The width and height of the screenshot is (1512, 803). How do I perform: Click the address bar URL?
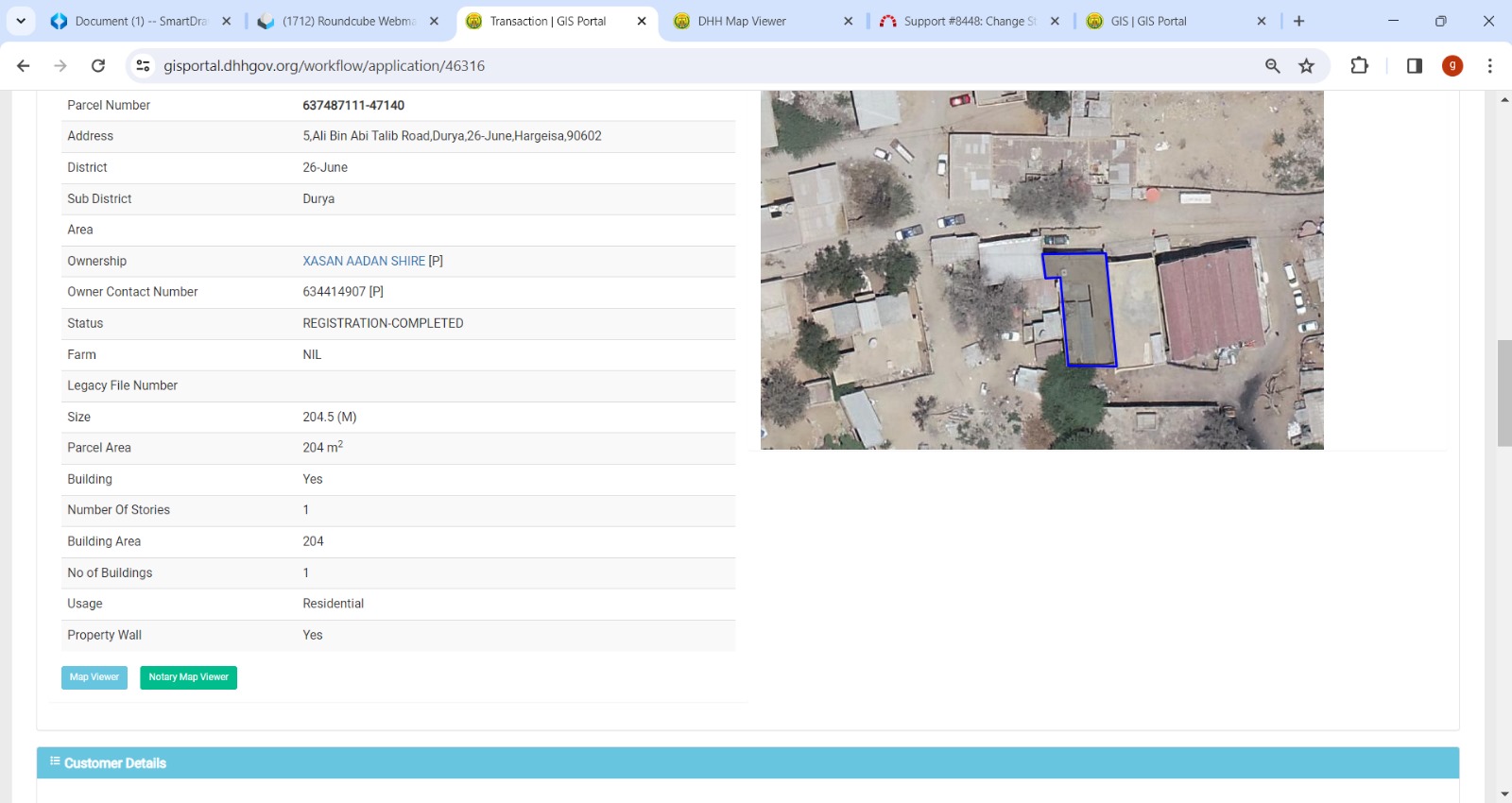pyautogui.click(x=324, y=65)
